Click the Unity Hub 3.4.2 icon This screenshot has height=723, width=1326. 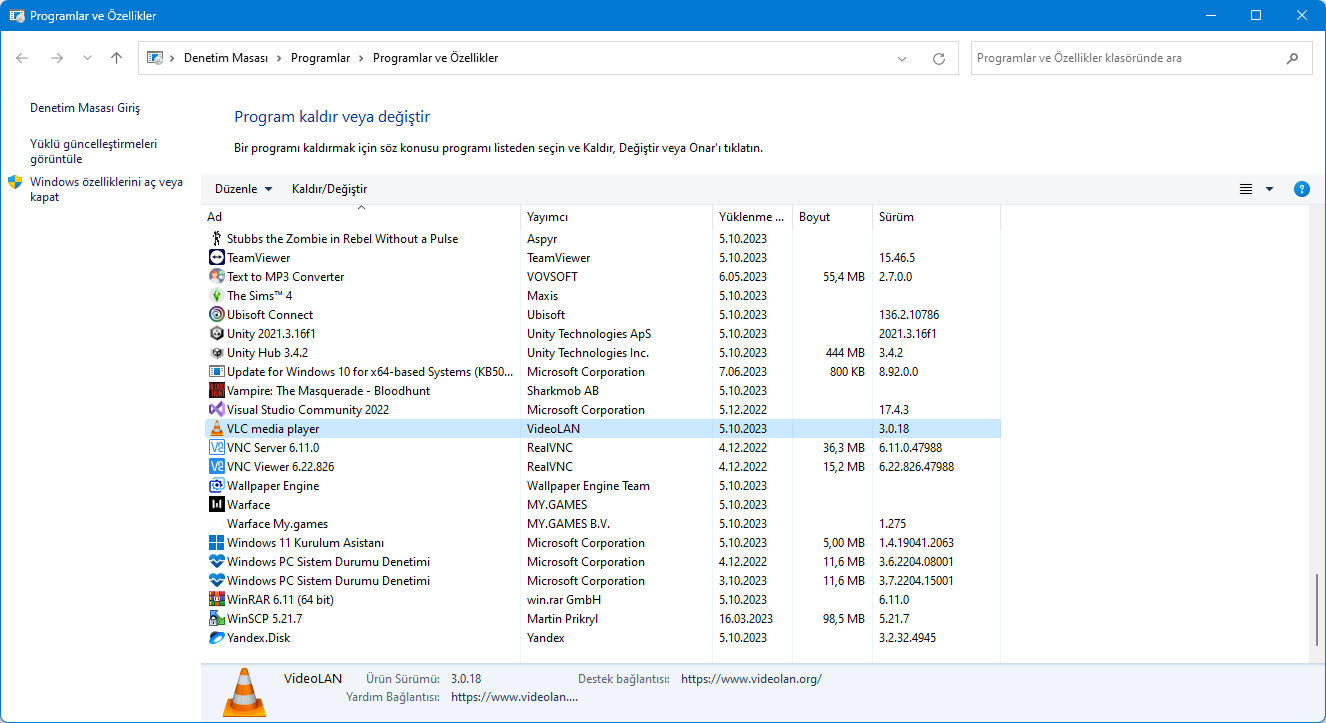[216, 353]
